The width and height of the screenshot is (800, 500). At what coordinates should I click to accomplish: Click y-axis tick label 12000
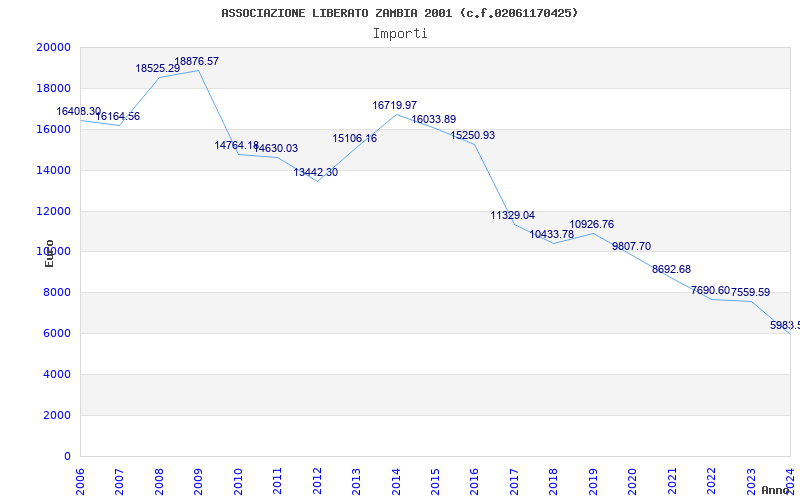54,211
